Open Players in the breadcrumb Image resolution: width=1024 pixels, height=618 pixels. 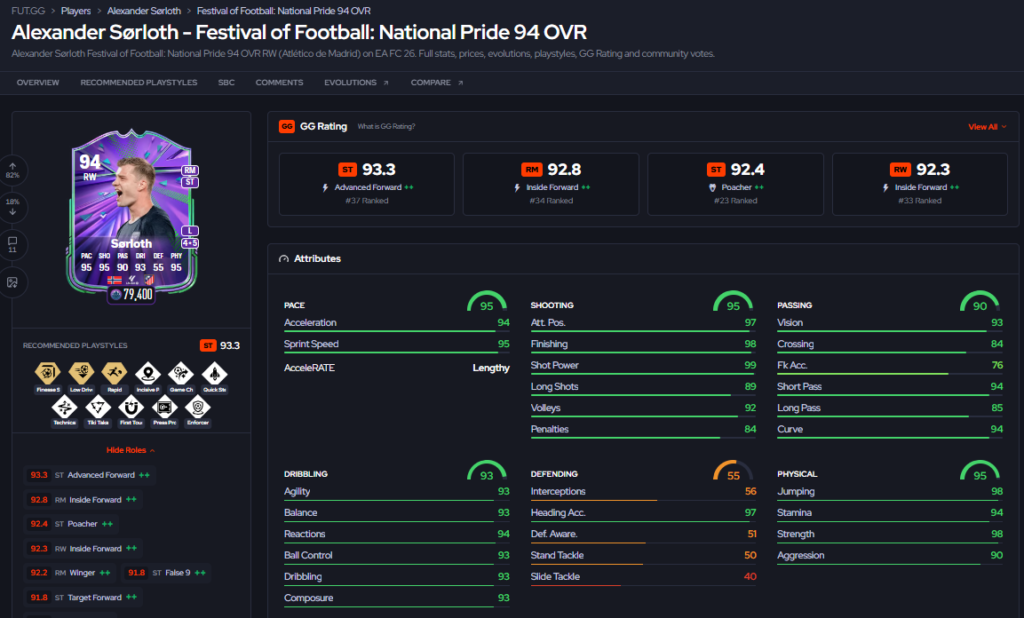[x=76, y=11]
